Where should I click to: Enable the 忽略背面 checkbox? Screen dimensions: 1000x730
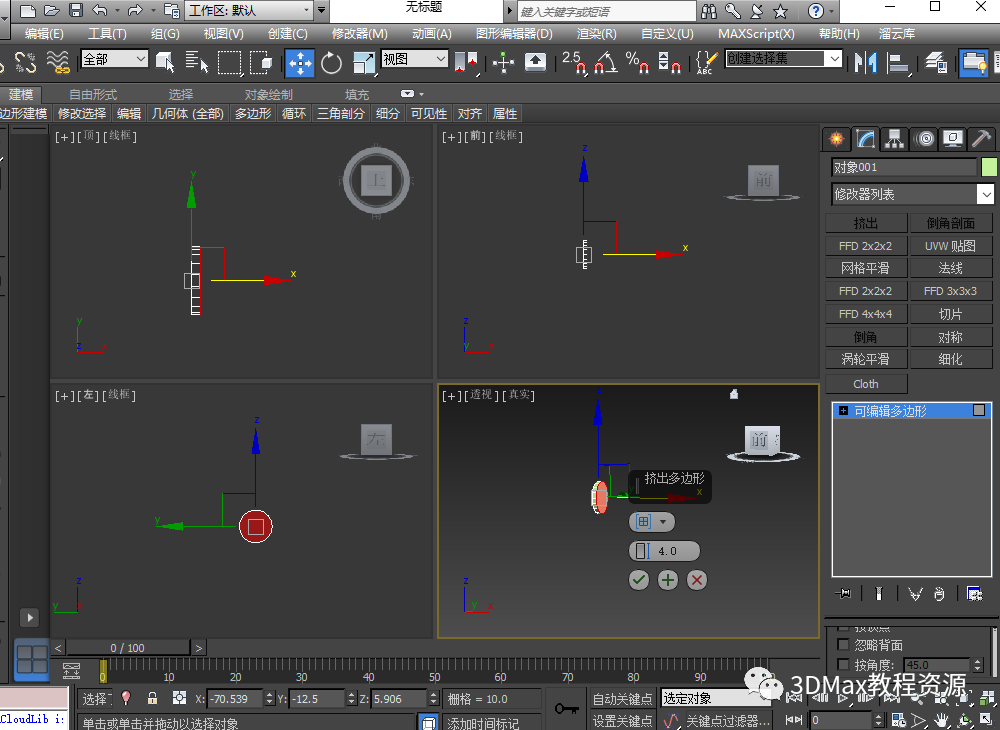(843, 645)
